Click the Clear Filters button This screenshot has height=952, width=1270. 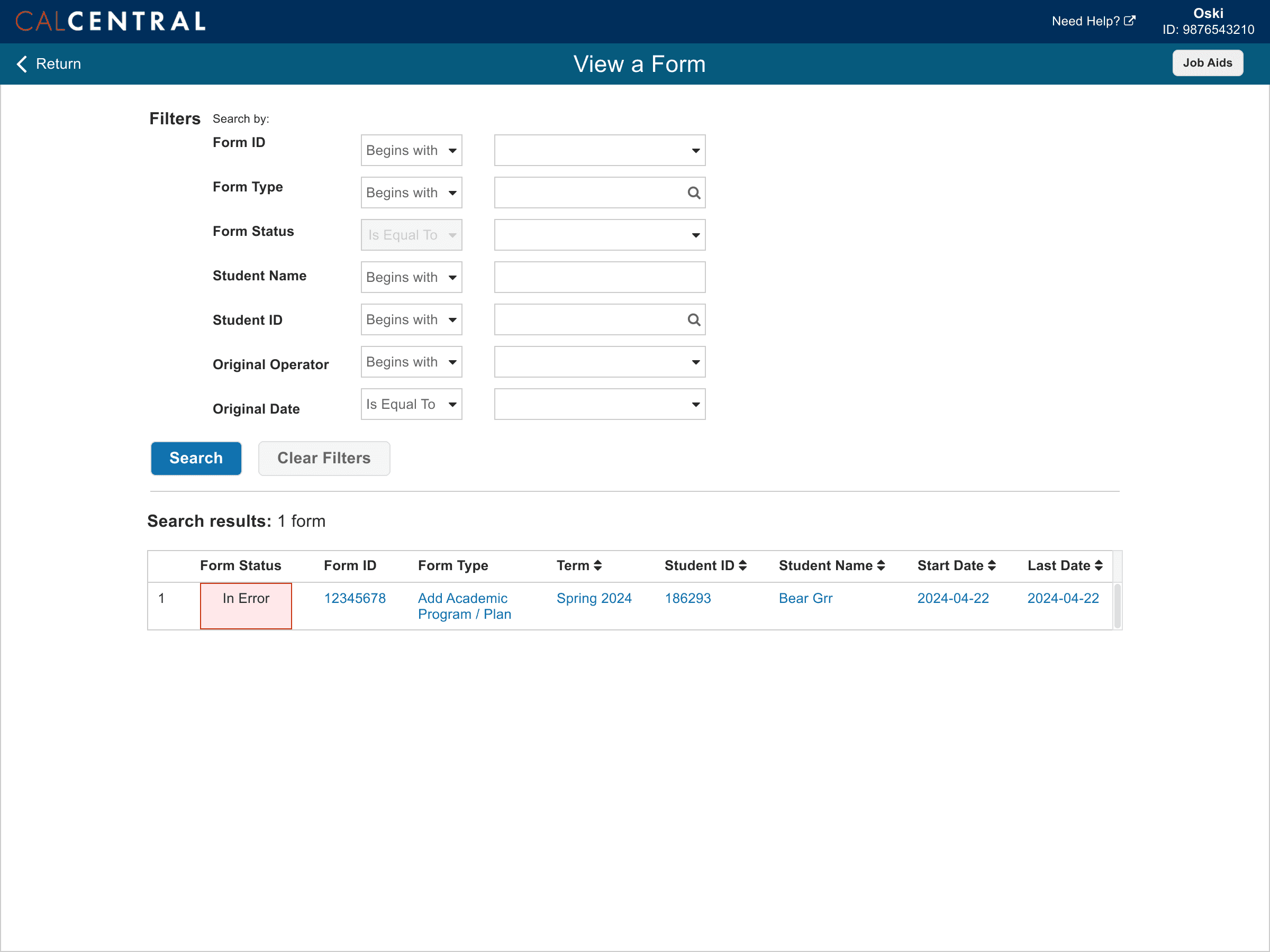(324, 458)
